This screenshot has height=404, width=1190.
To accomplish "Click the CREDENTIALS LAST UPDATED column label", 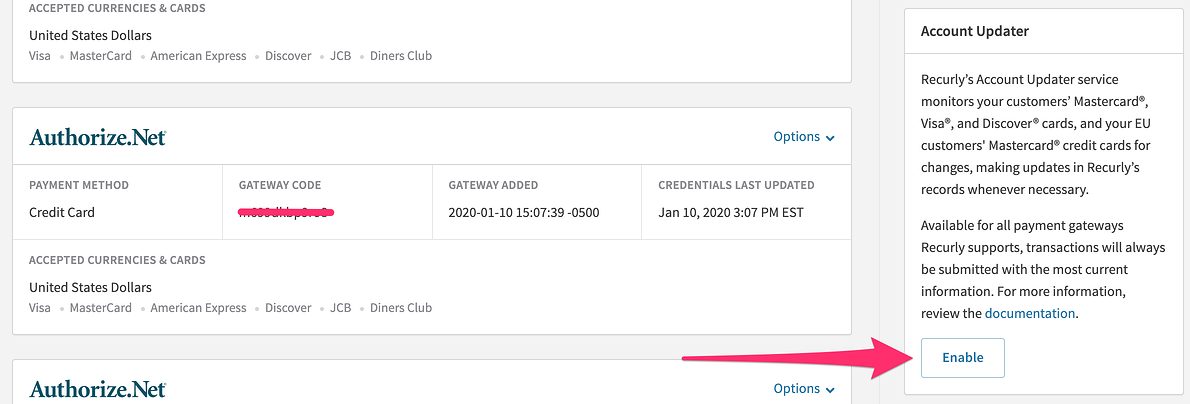I will pos(736,185).
